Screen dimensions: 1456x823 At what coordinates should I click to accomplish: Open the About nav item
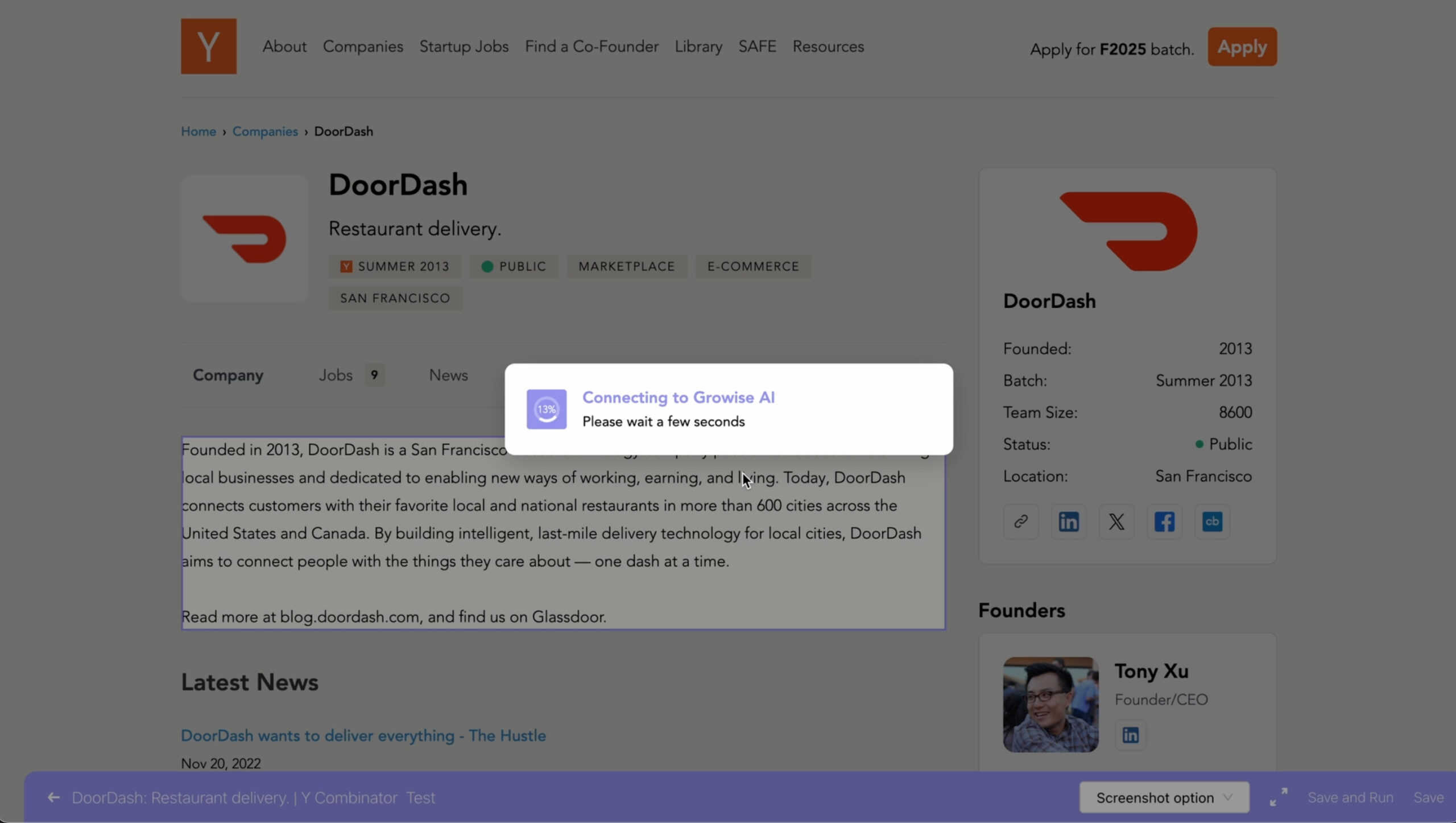click(x=284, y=46)
